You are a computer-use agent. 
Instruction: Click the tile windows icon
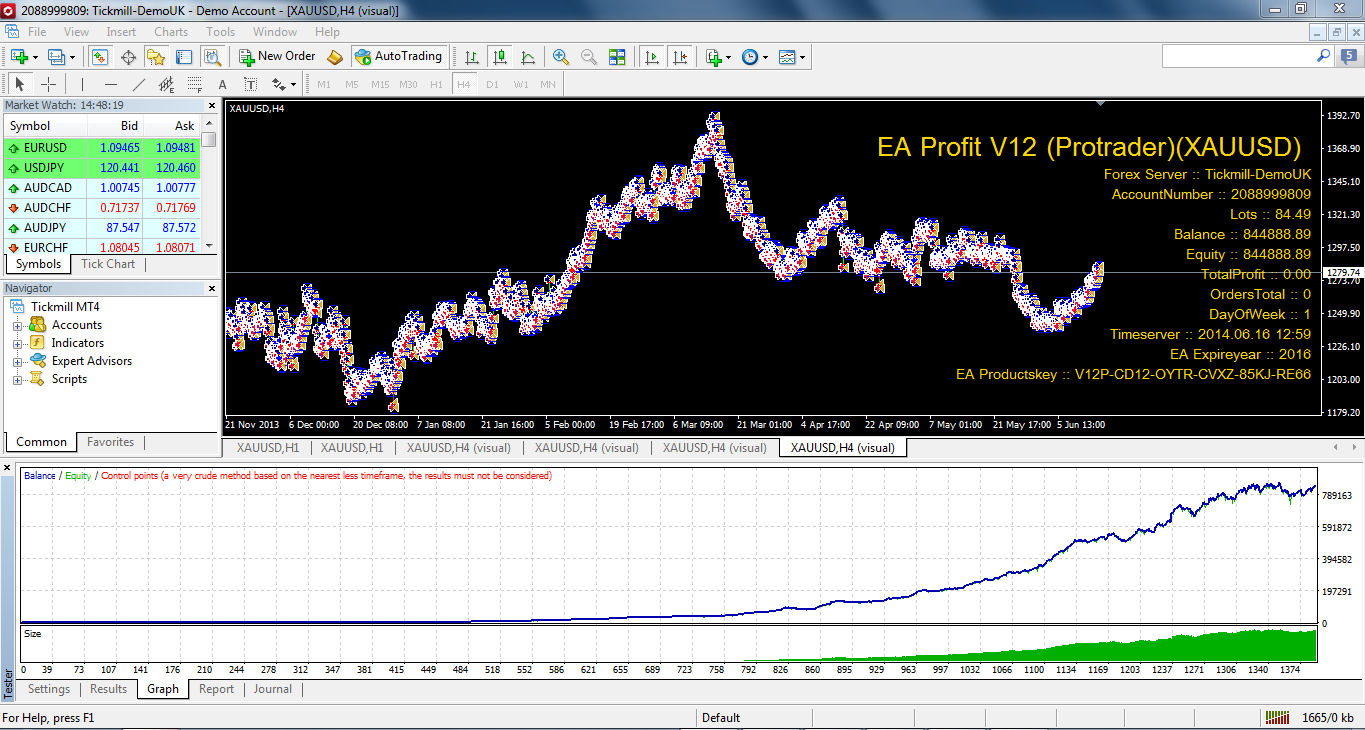(617, 57)
